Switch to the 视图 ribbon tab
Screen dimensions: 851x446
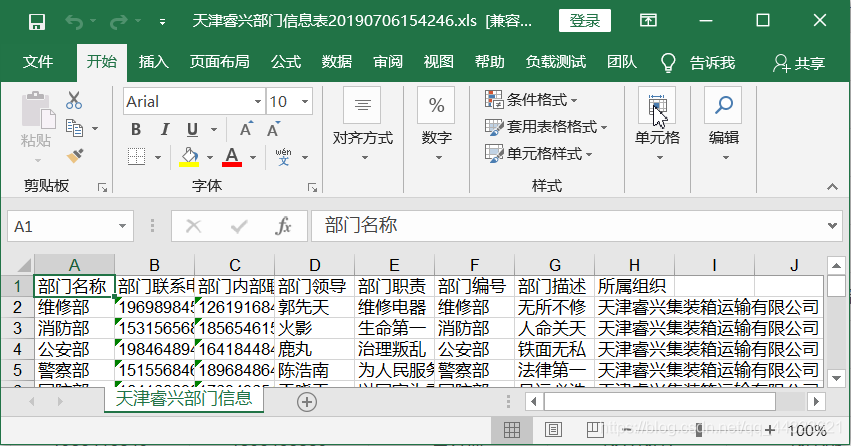[439, 62]
